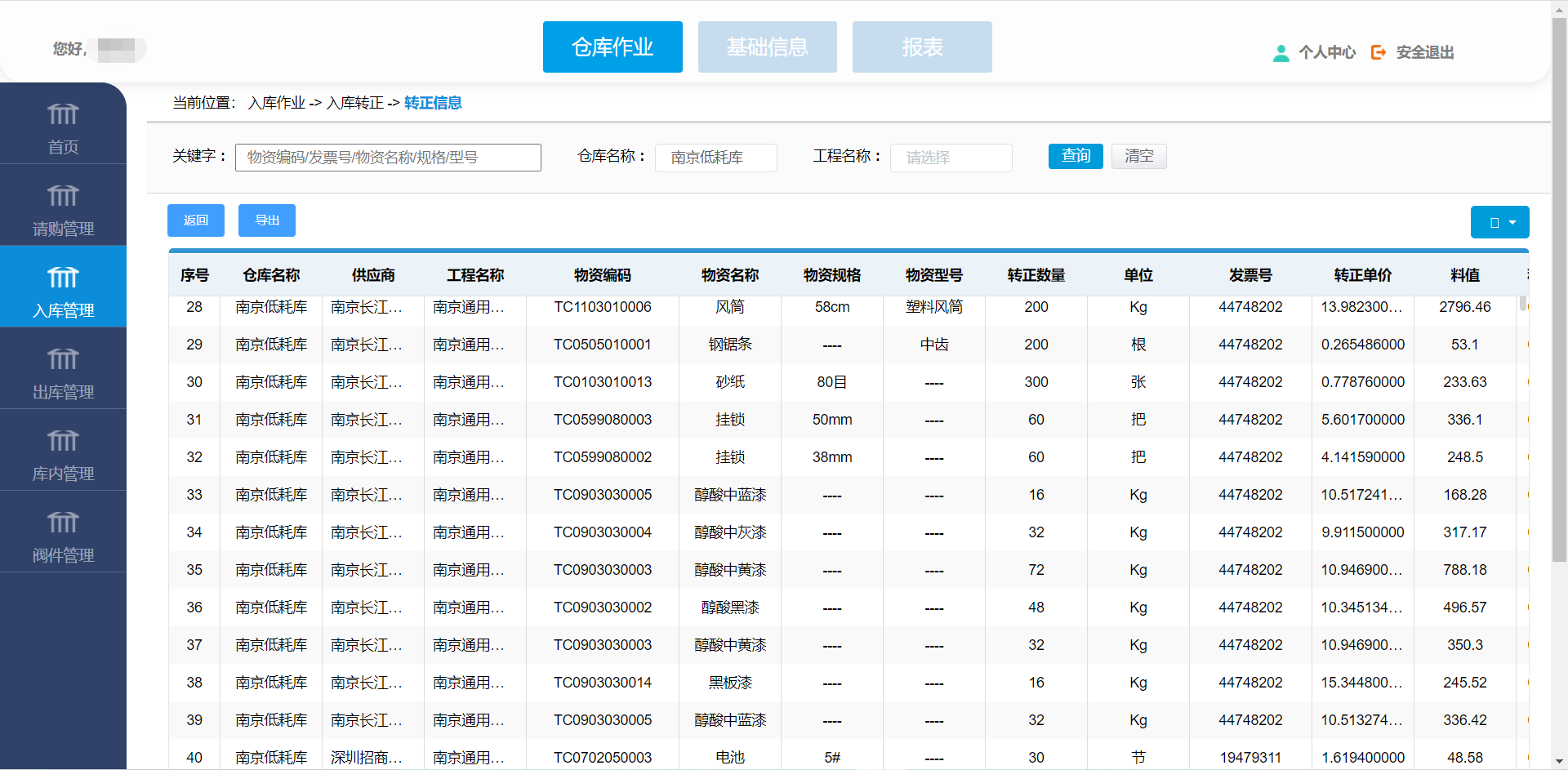Focus the 关键字 keyword input field

tap(388, 158)
